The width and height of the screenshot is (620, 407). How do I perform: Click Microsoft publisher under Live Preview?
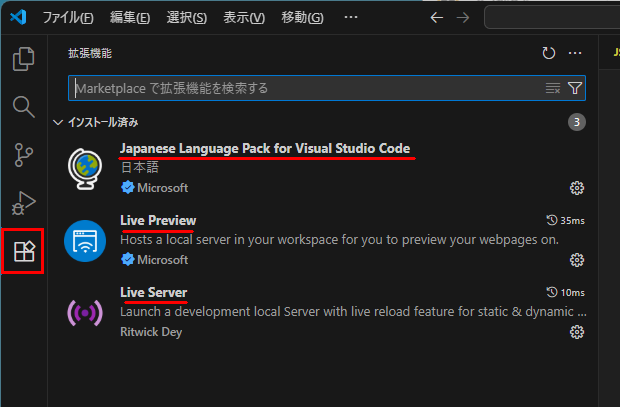pos(163,259)
